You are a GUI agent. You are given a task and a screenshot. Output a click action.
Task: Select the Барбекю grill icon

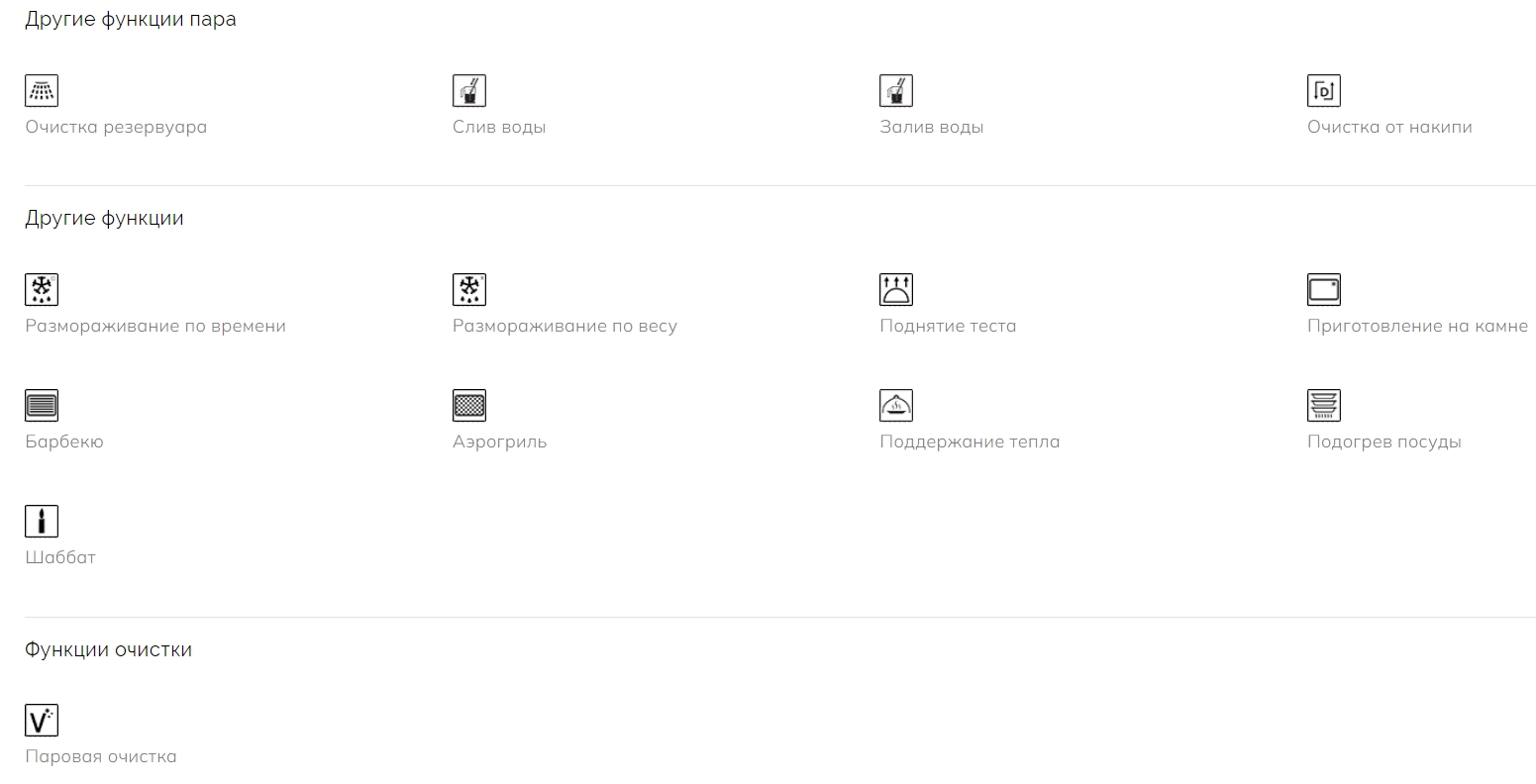(x=42, y=406)
